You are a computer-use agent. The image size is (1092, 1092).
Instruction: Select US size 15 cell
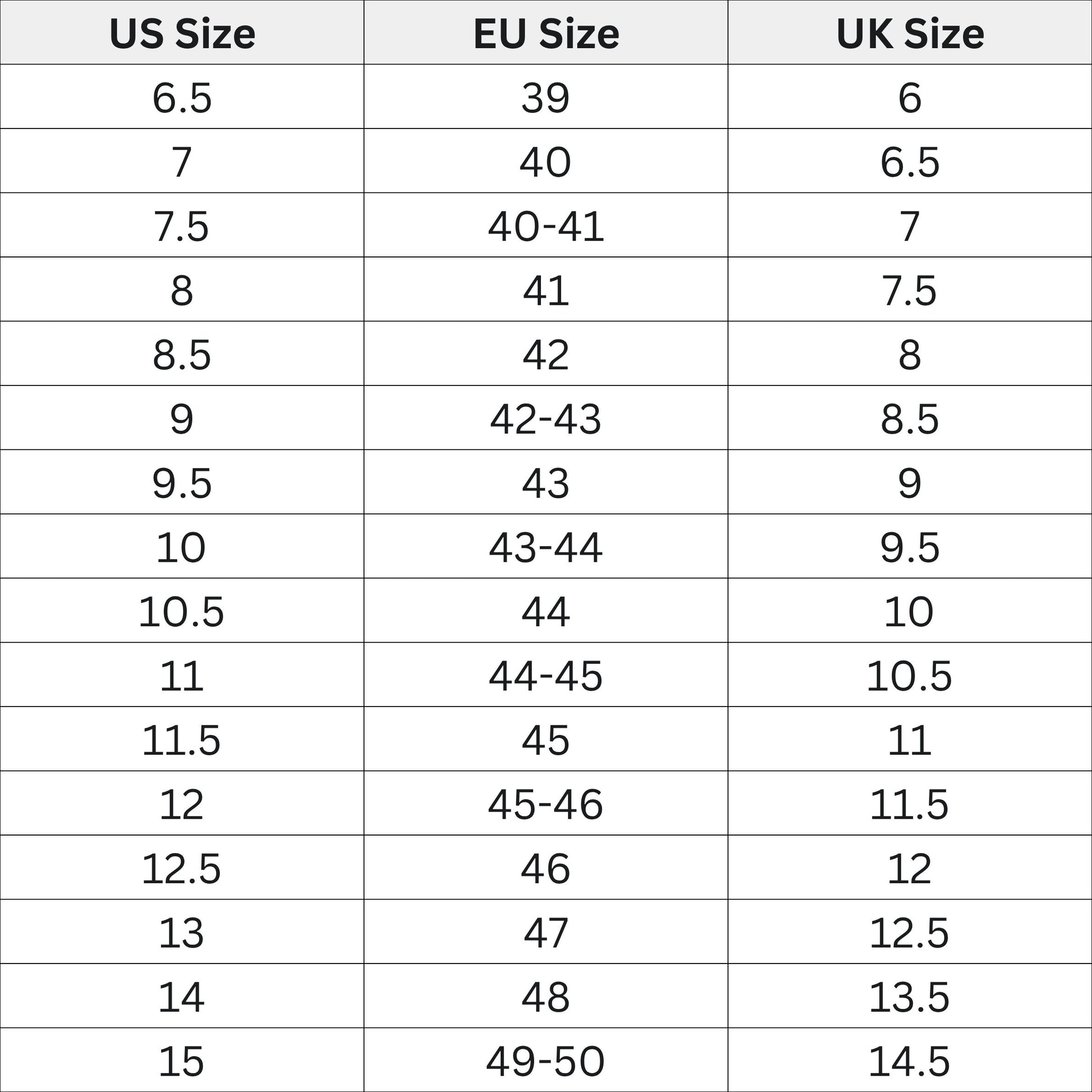pyautogui.click(x=182, y=1061)
